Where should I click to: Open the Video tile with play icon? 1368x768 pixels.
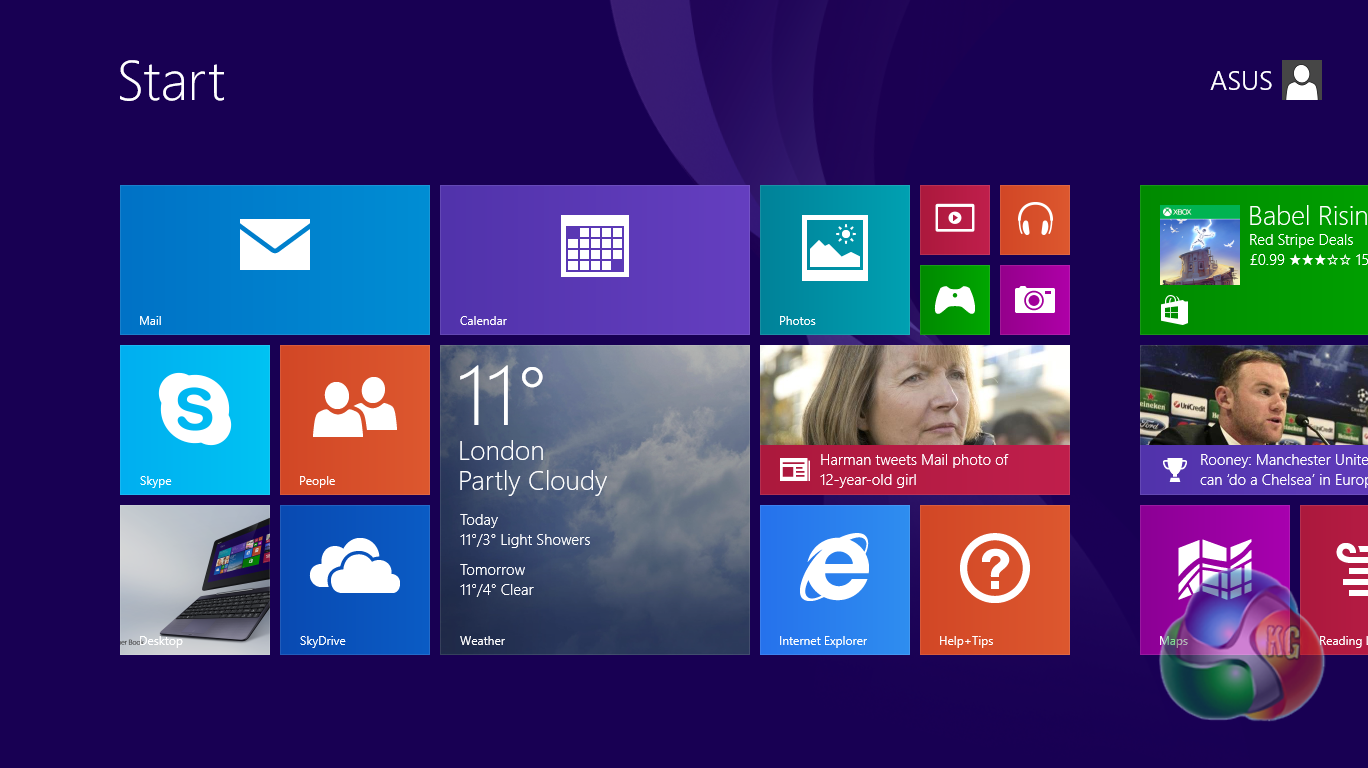(x=955, y=220)
